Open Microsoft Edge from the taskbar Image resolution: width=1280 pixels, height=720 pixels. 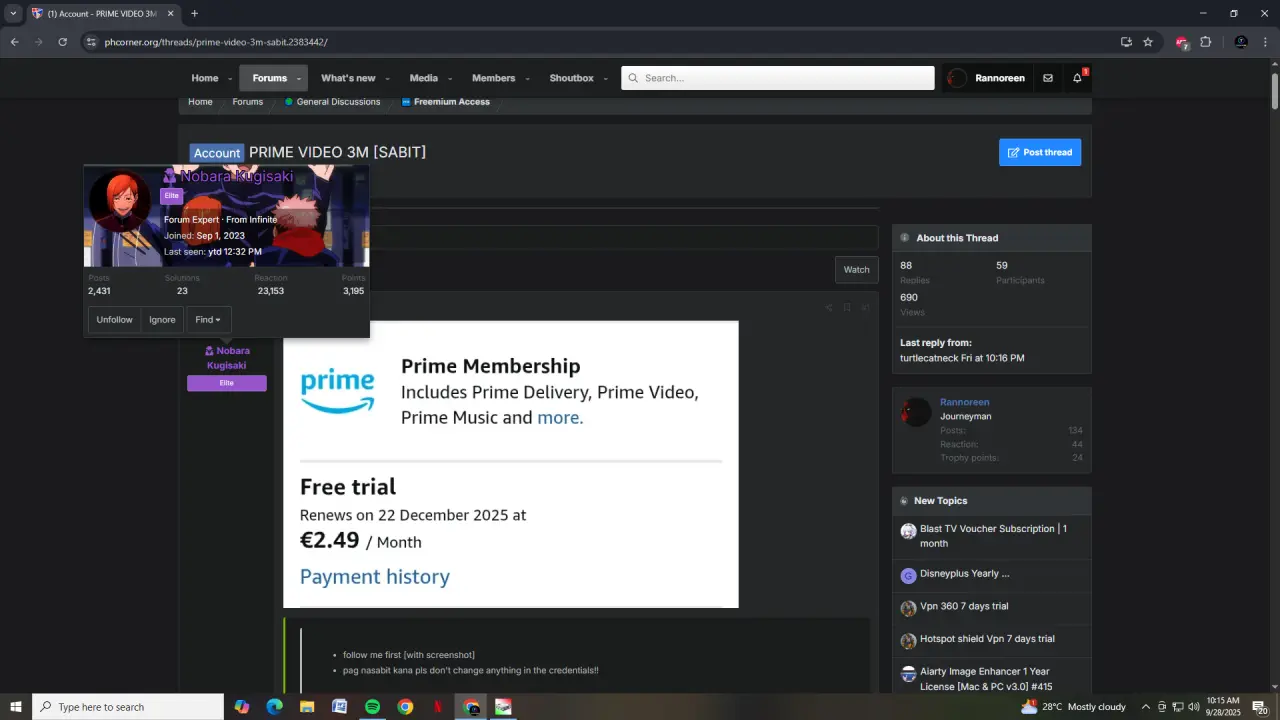click(274, 707)
